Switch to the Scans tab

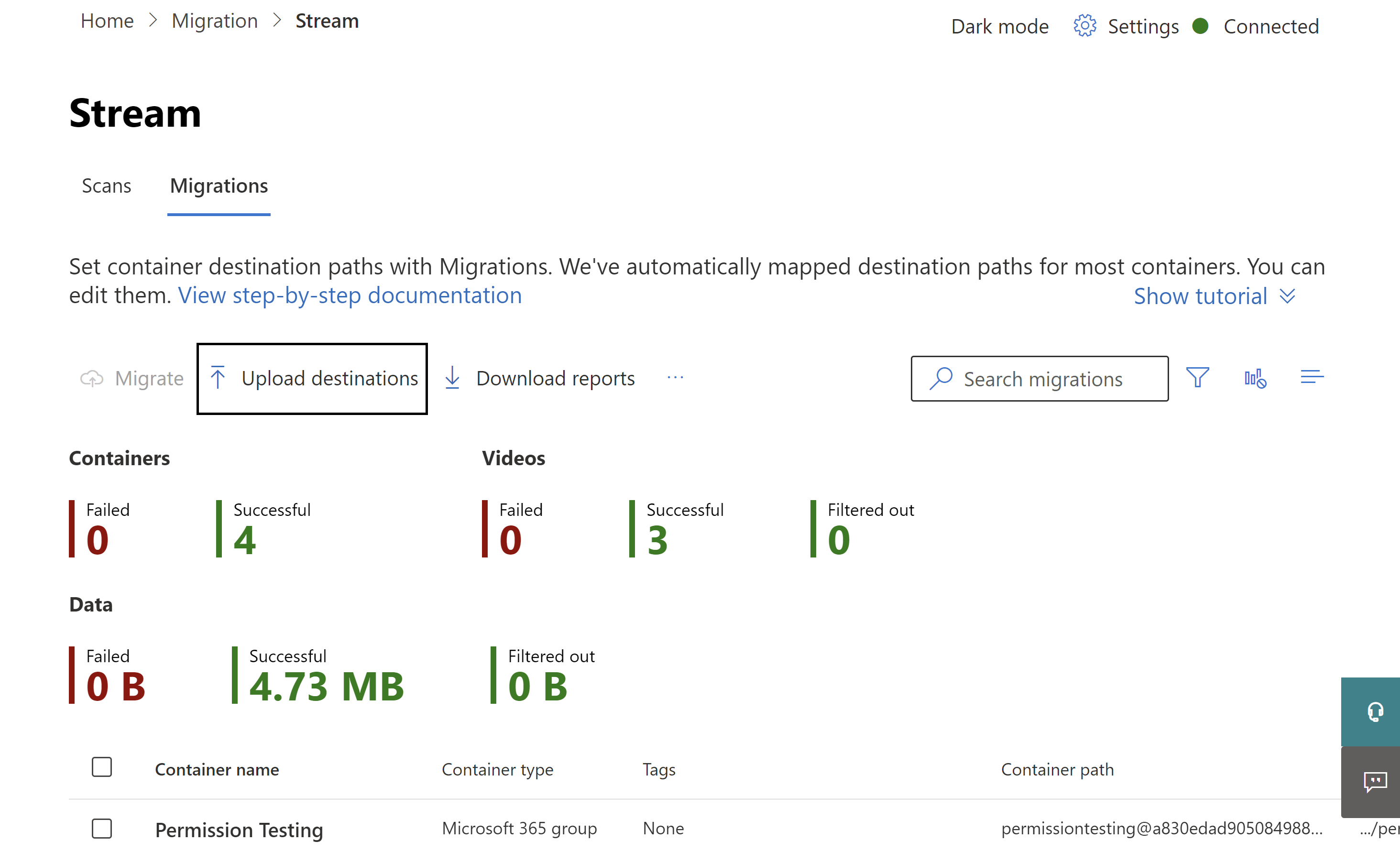point(105,185)
